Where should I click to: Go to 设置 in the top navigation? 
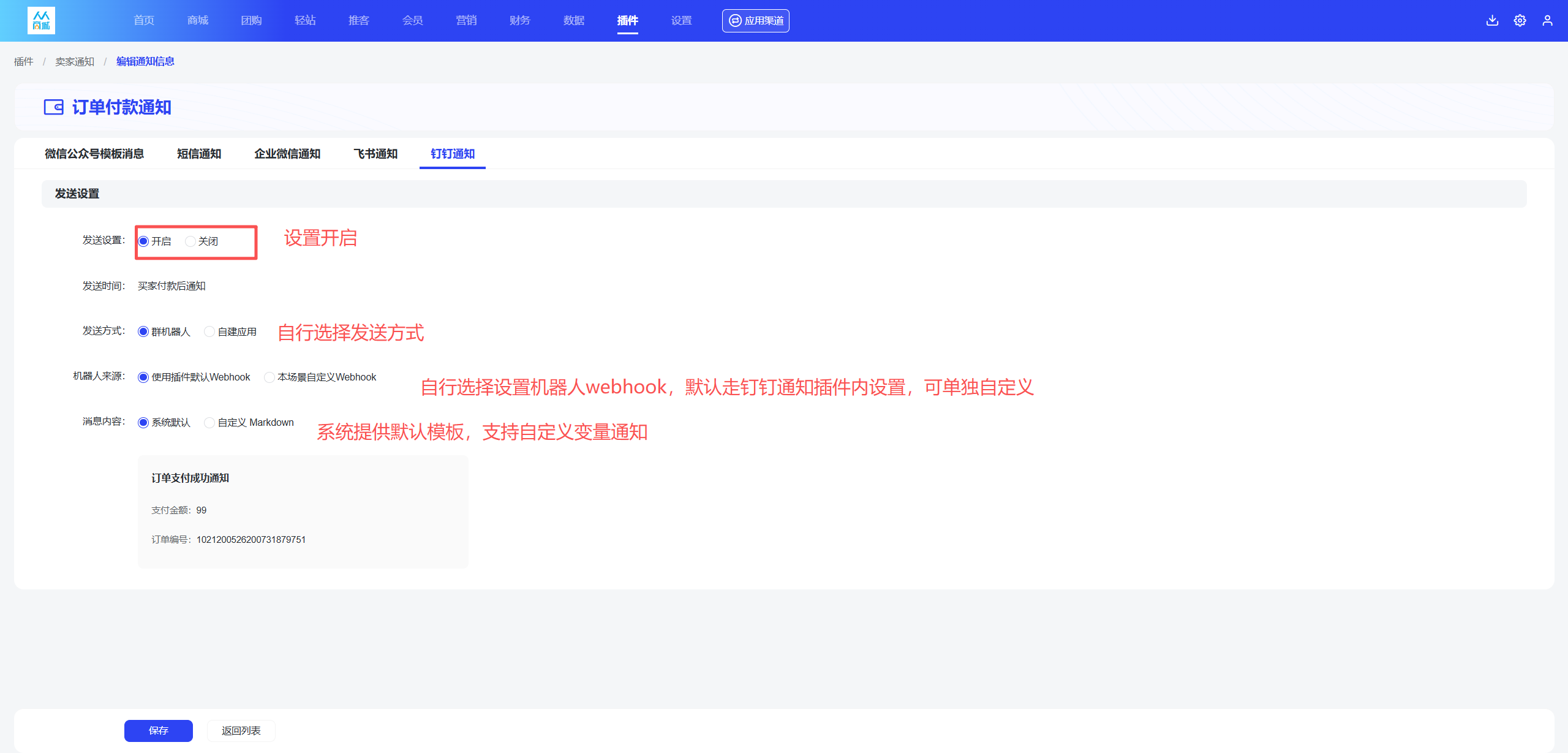click(x=681, y=20)
